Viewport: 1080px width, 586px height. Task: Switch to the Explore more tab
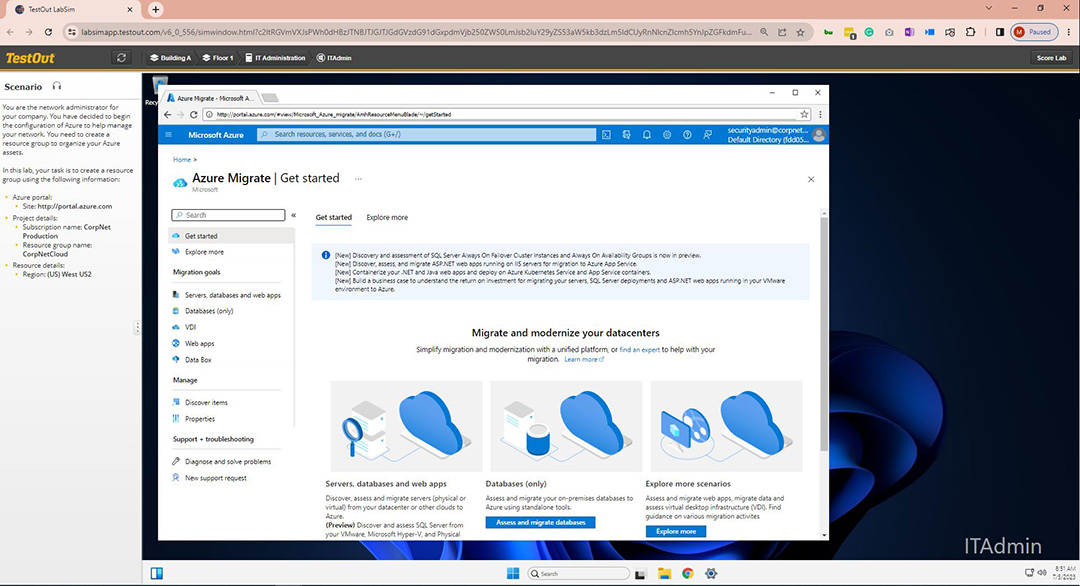coord(386,217)
